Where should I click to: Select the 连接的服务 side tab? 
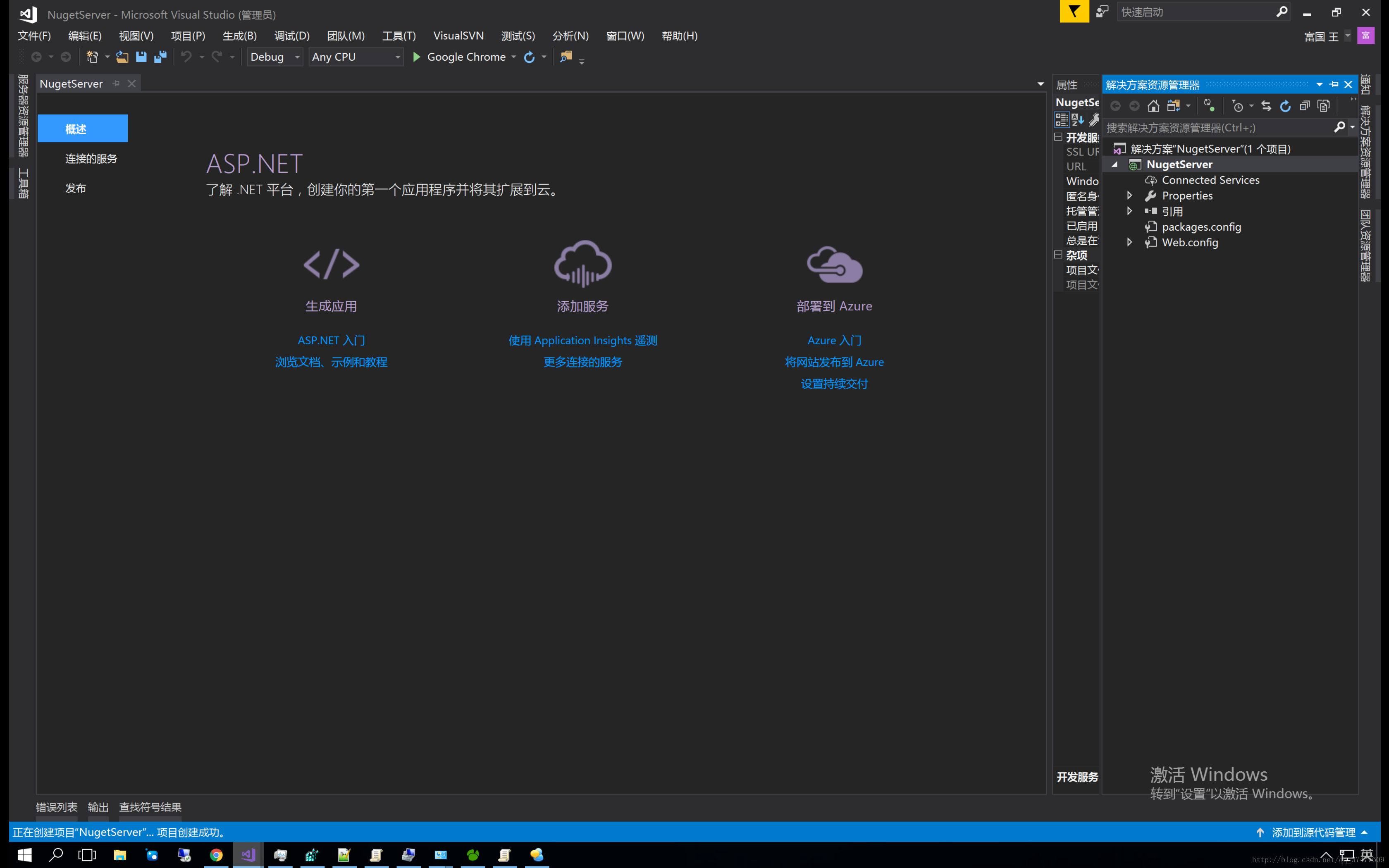pos(91,158)
